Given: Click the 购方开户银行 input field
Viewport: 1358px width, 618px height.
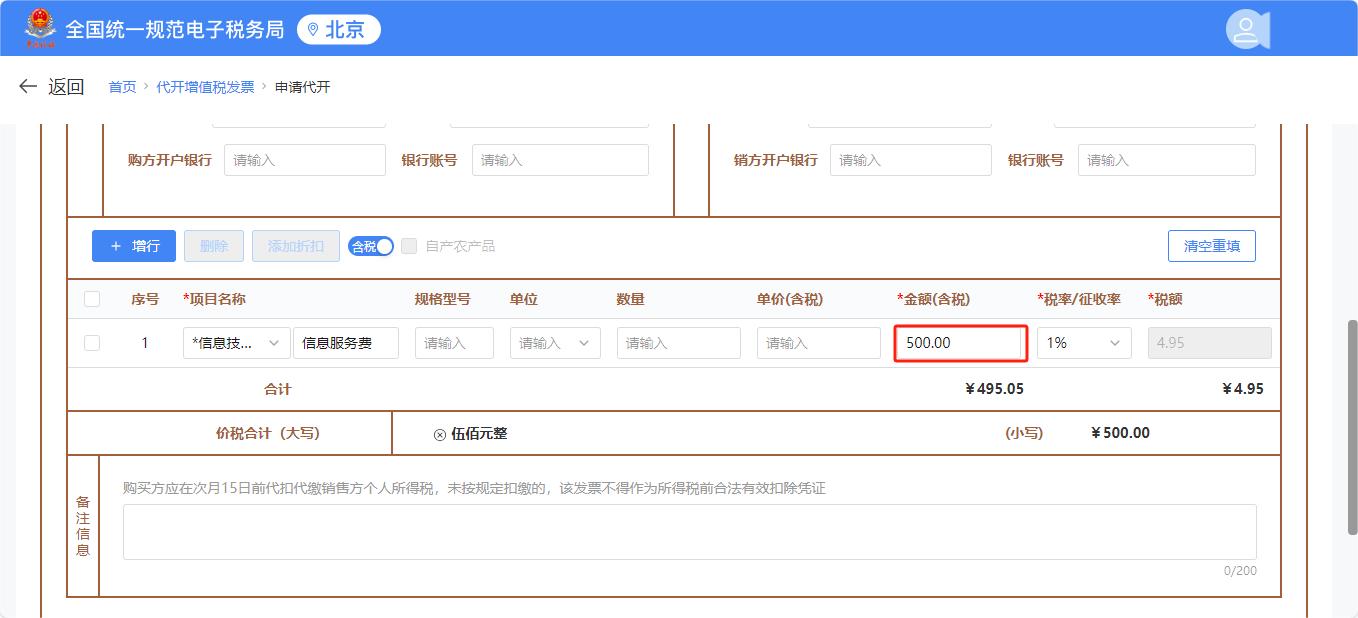Looking at the screenshot, I should tap(304, 160).
